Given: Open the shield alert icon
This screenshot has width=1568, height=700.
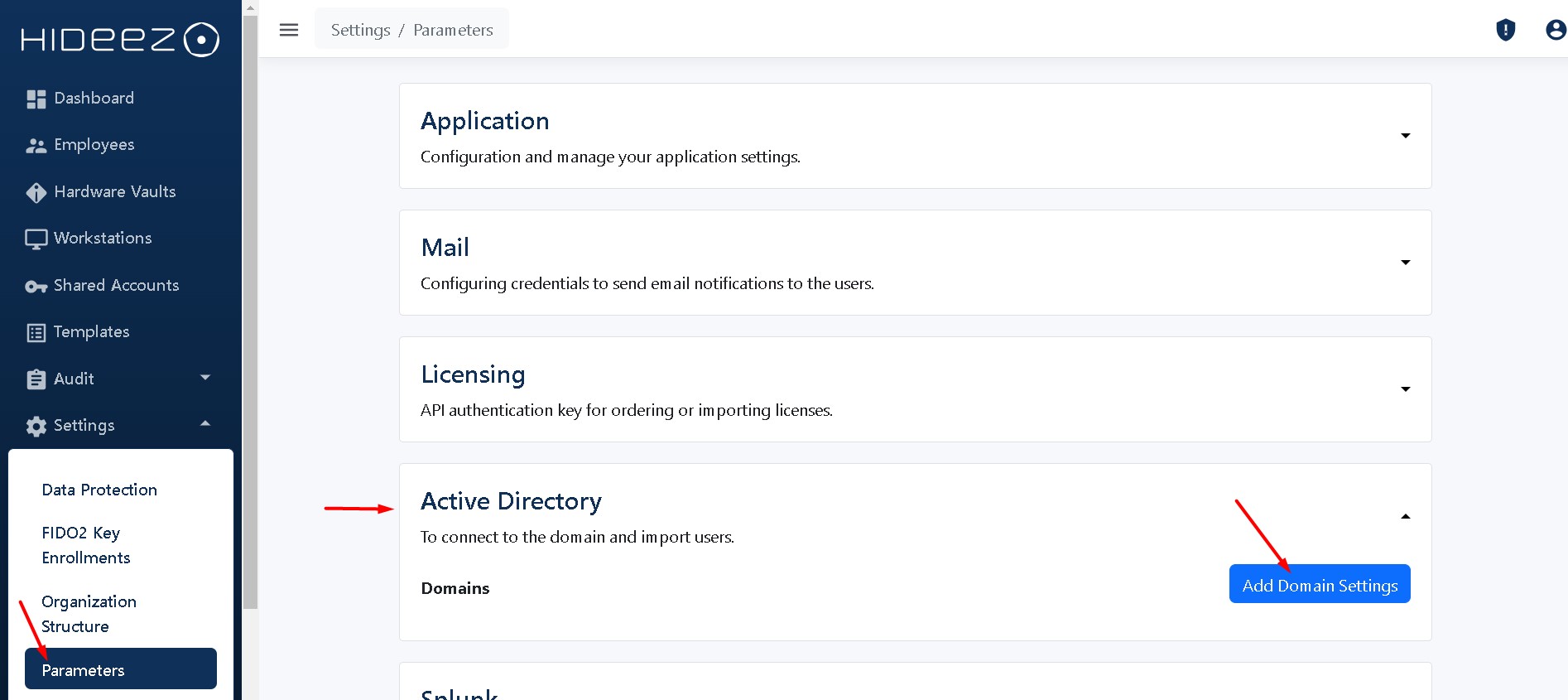Looking at the screenshot, I should (x=1505, y=31).
